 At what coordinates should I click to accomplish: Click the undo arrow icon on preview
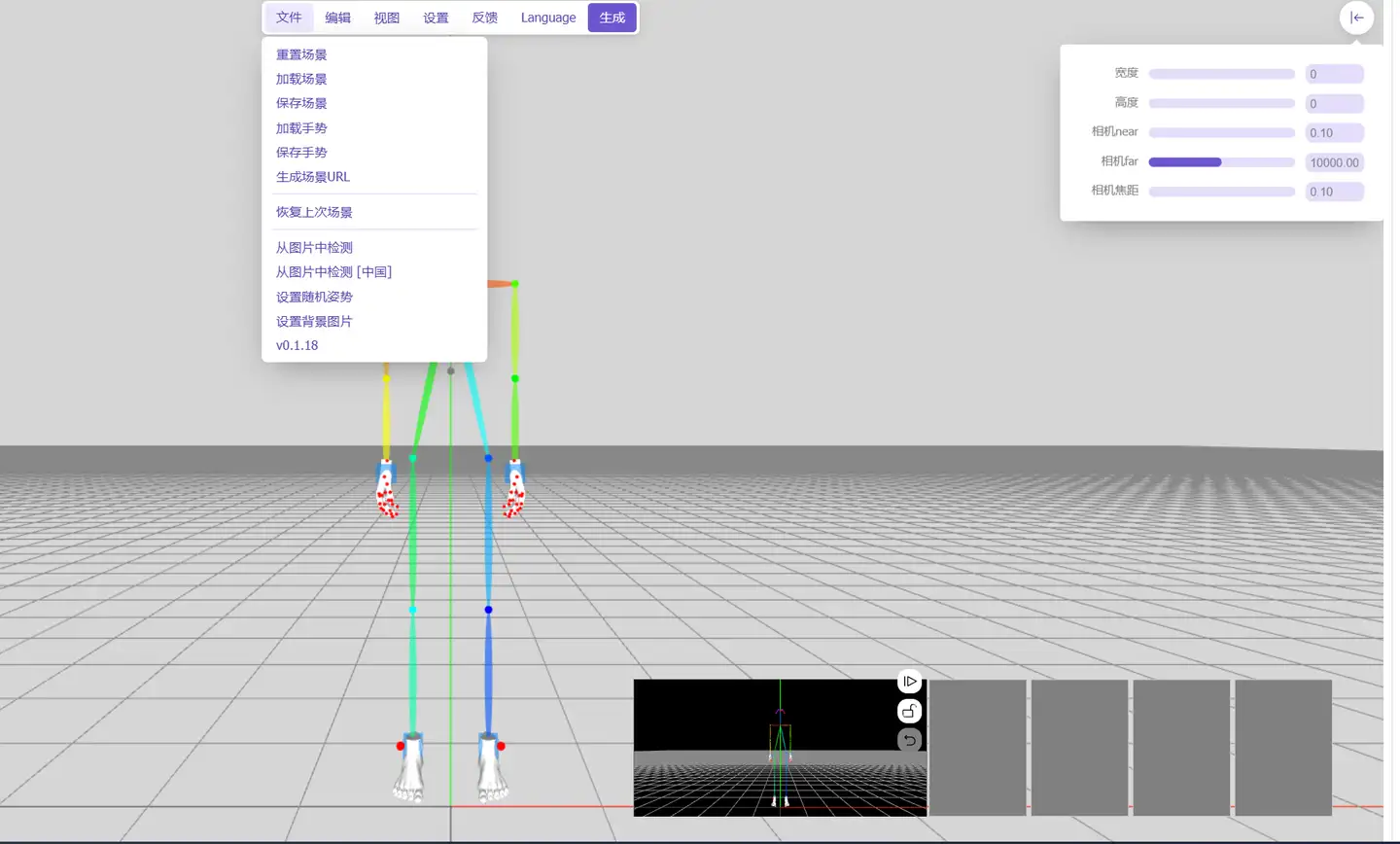(909, 740)
